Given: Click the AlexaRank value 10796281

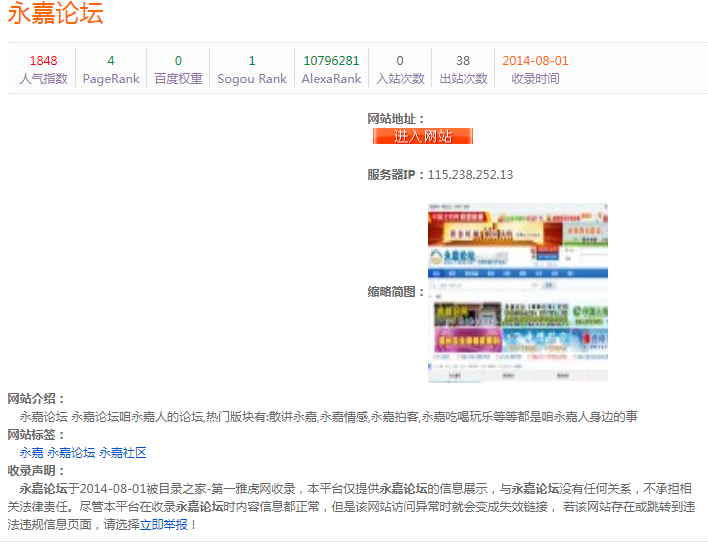Looking at the screenshot, I should pyautogui.click(x=331, y=61).
